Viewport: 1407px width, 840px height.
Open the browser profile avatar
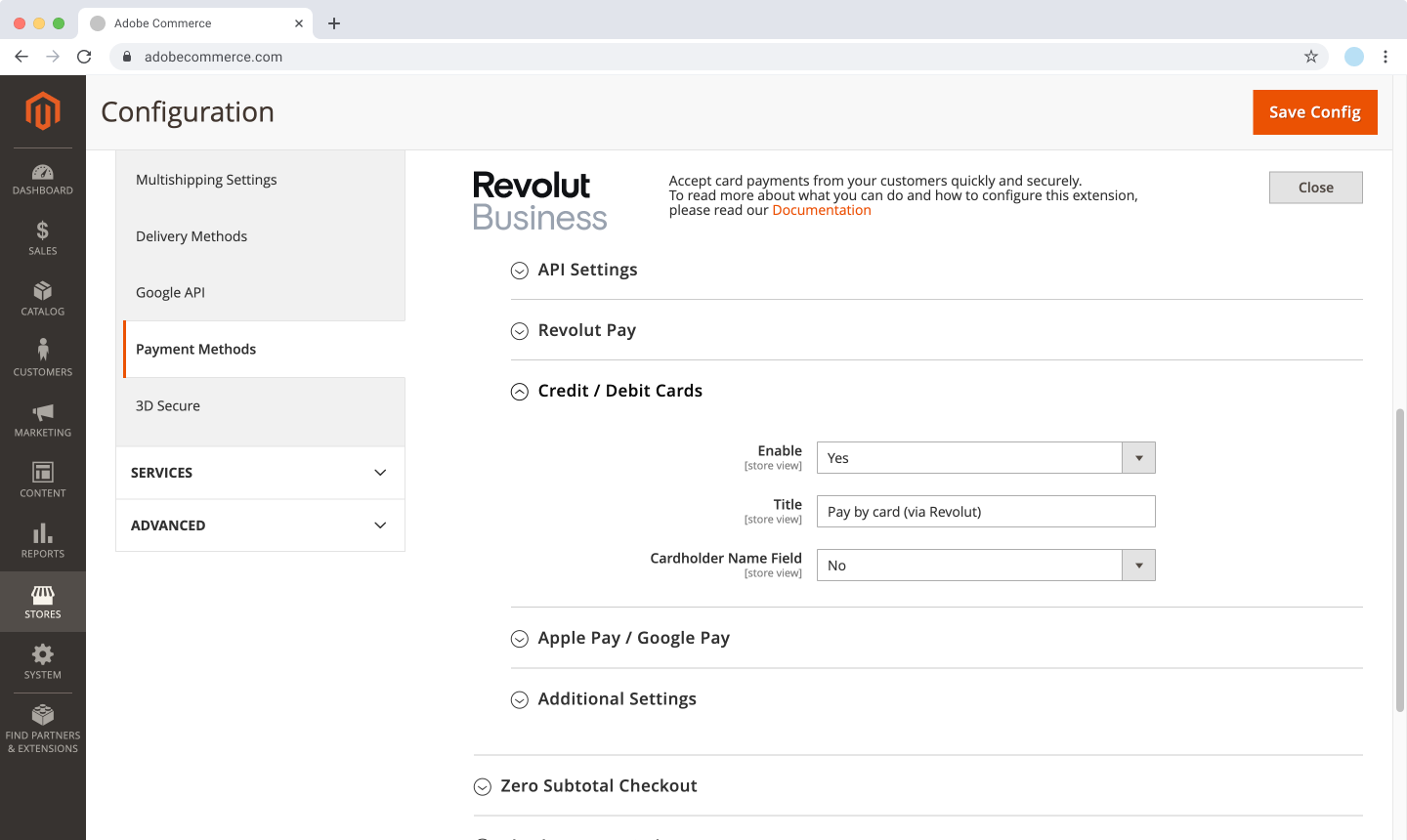[x=1354, y=57]
